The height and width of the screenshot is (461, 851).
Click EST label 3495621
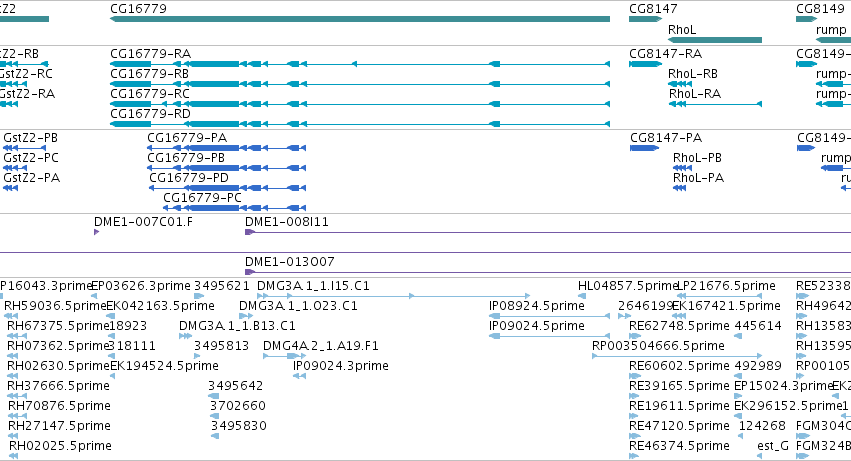pyautogui.click(x=221, y=286)
